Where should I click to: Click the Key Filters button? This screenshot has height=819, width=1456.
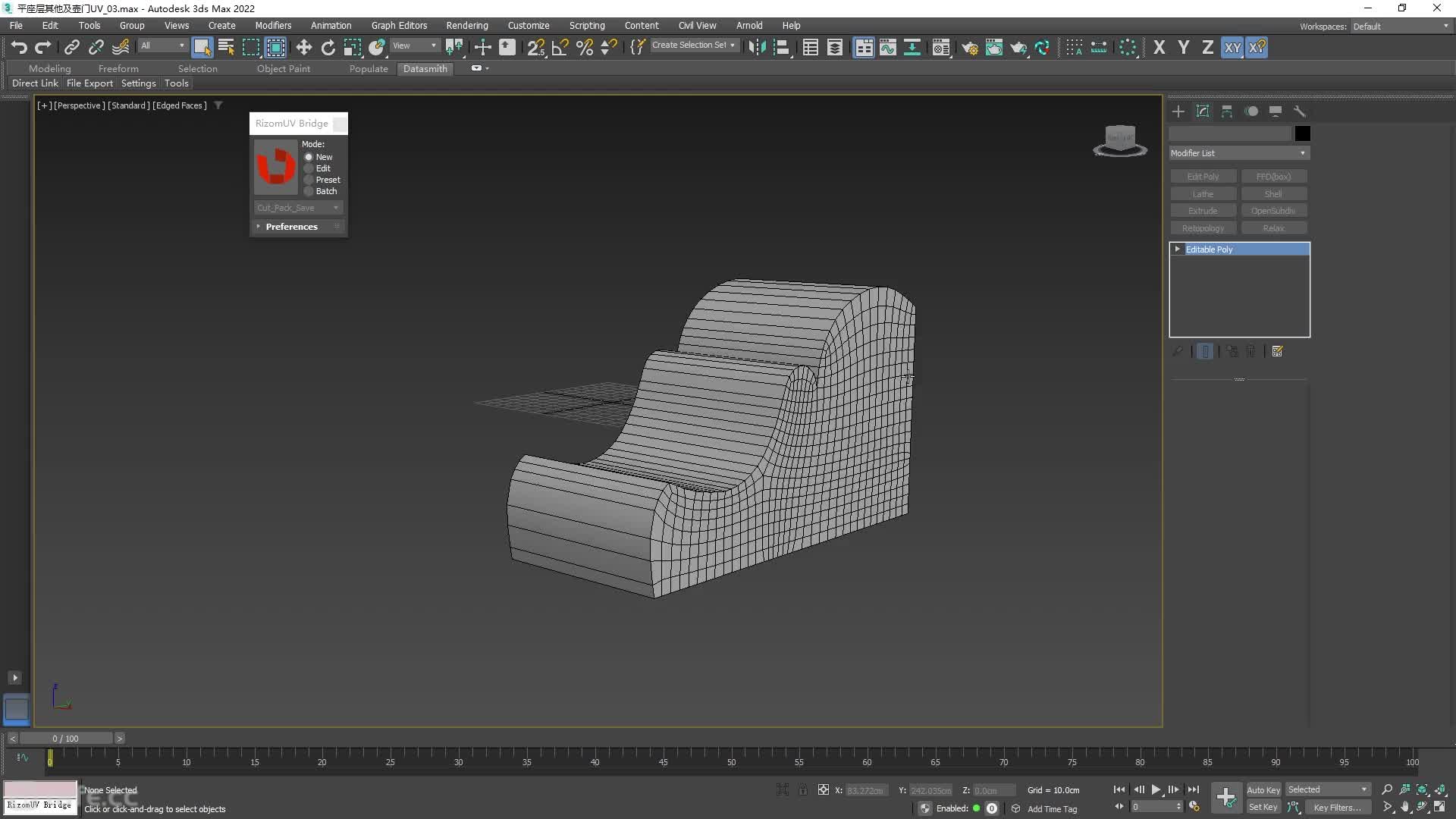point(1337,807)
